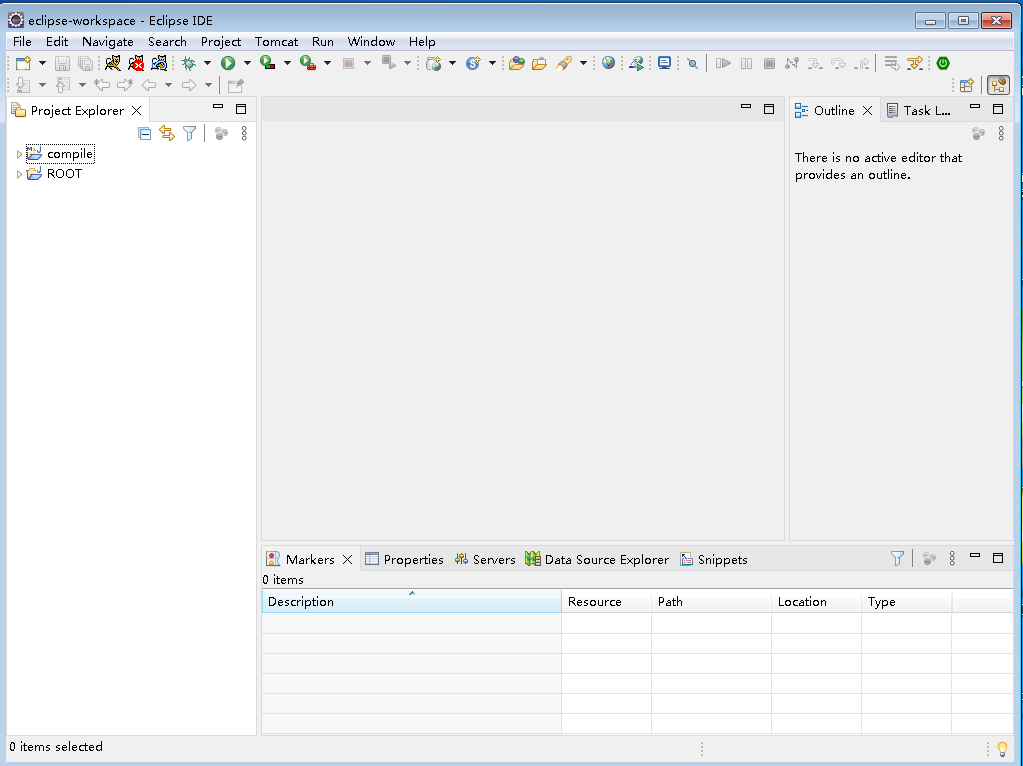This screenshot has height=766, width=1023.
Task: Toggle Link with Editor in Project Explorer
Action: 167,134
